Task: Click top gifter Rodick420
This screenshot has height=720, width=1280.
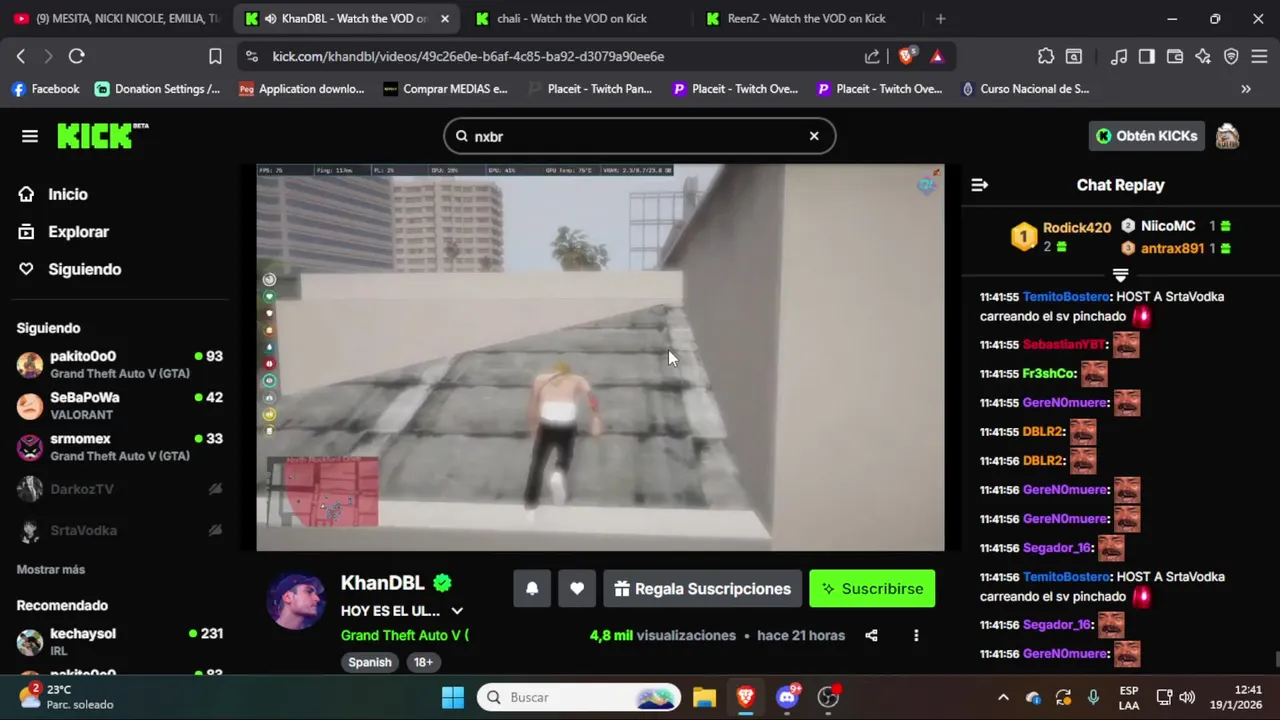Action: click(1076, 228)
